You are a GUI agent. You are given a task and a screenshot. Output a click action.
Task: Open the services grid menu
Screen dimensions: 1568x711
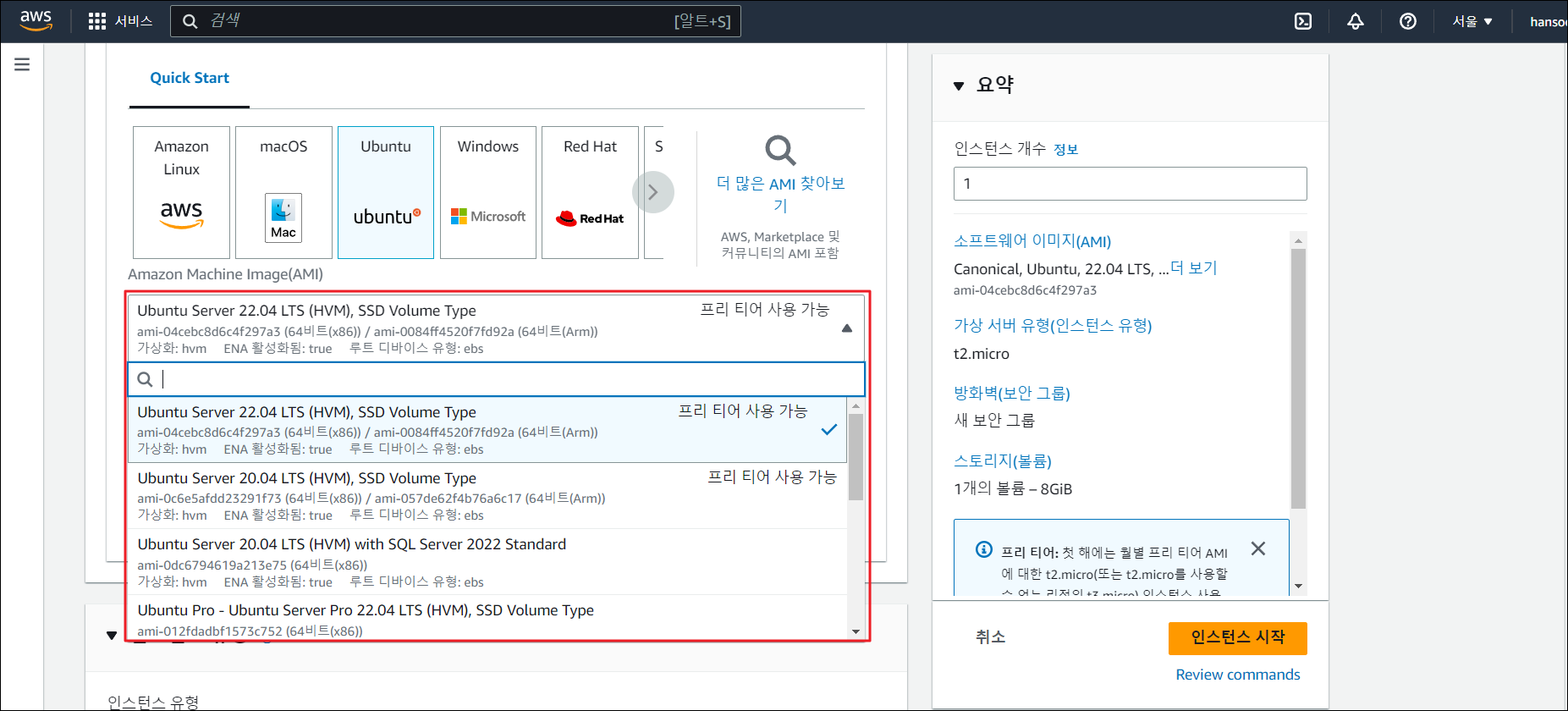[97, 21]
